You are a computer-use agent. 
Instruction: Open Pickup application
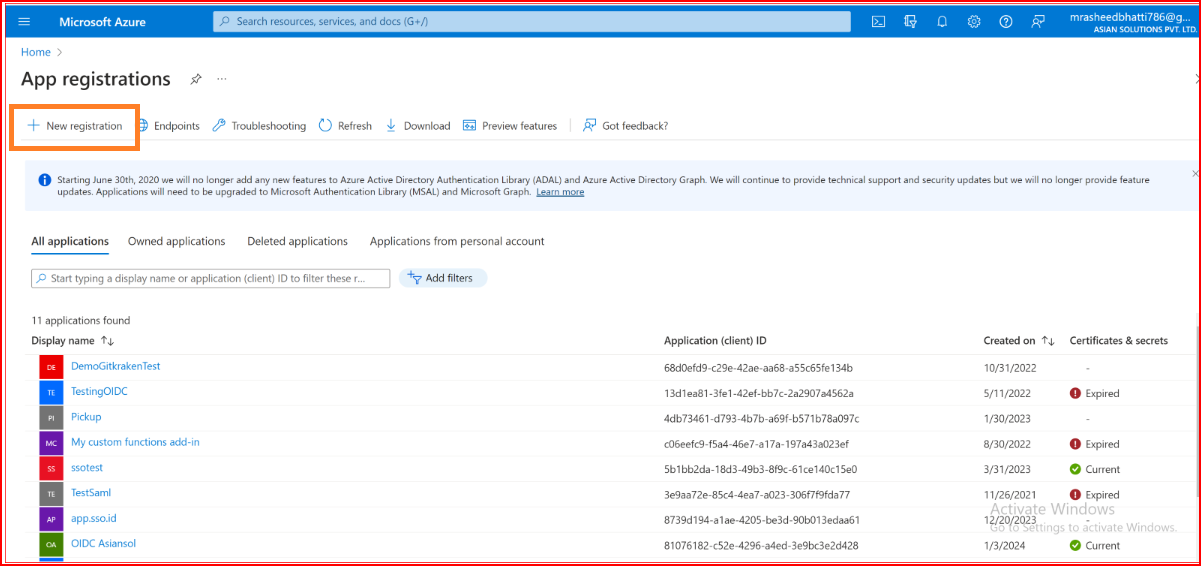(86, 416)
